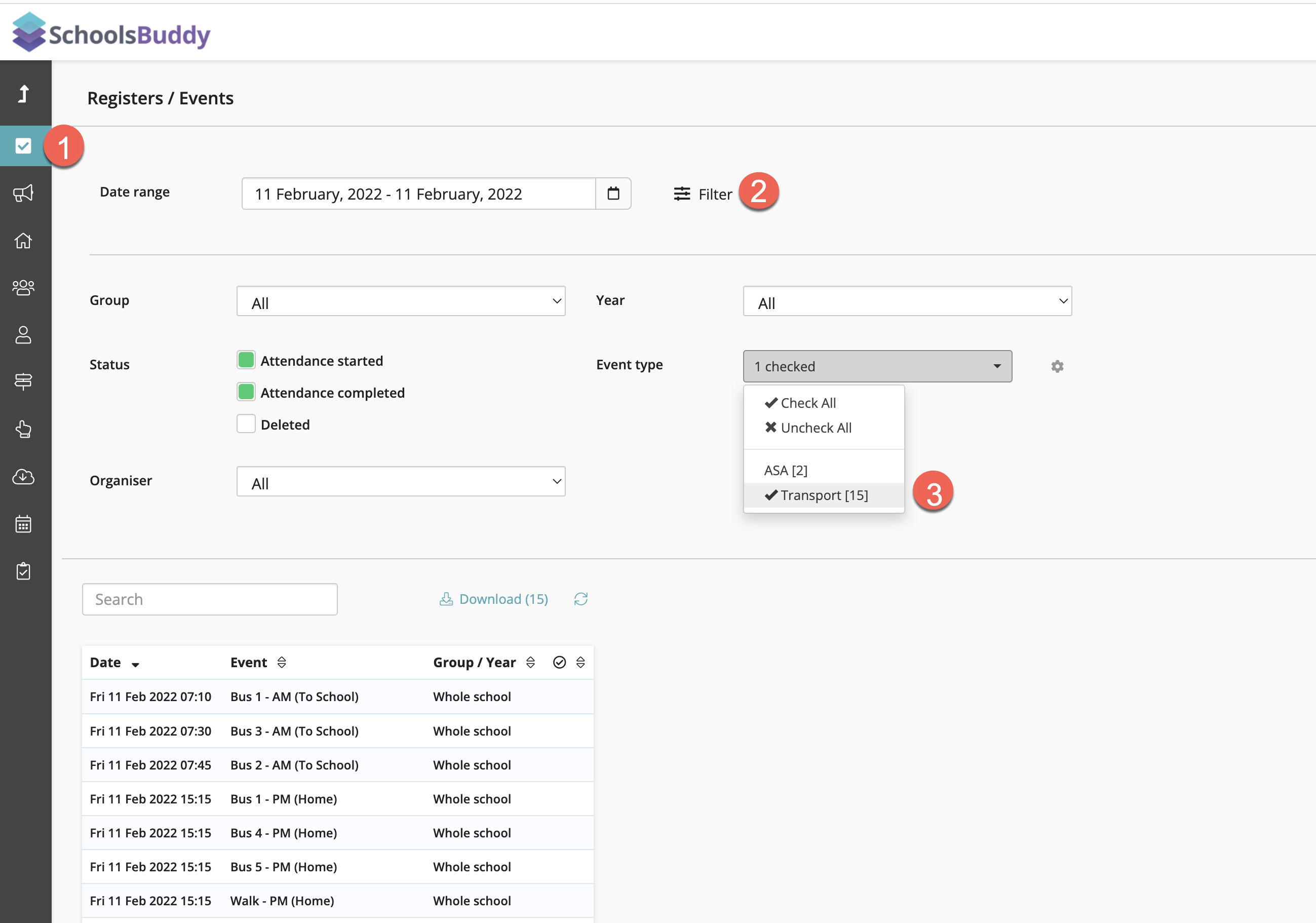Open the Bus 1 - AM (To School) event
Viewport: 1316px width, 923px height.
pyautogui.click(x=295, y=697)
